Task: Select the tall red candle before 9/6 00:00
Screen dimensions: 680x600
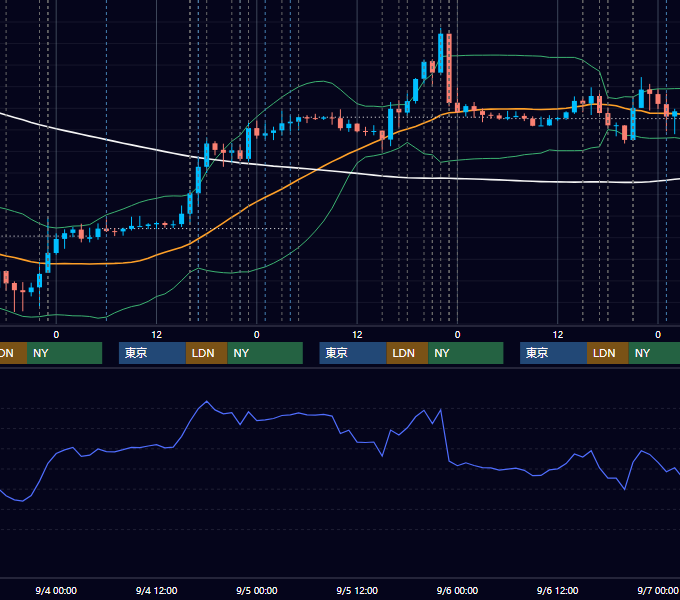Action: pyautogui.click(x=449, y=68)
